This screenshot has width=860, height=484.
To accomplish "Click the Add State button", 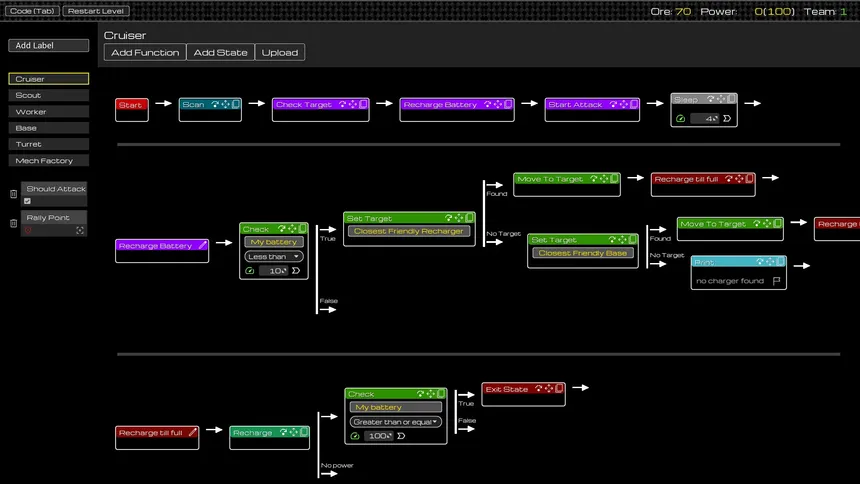I will point(220,53).
